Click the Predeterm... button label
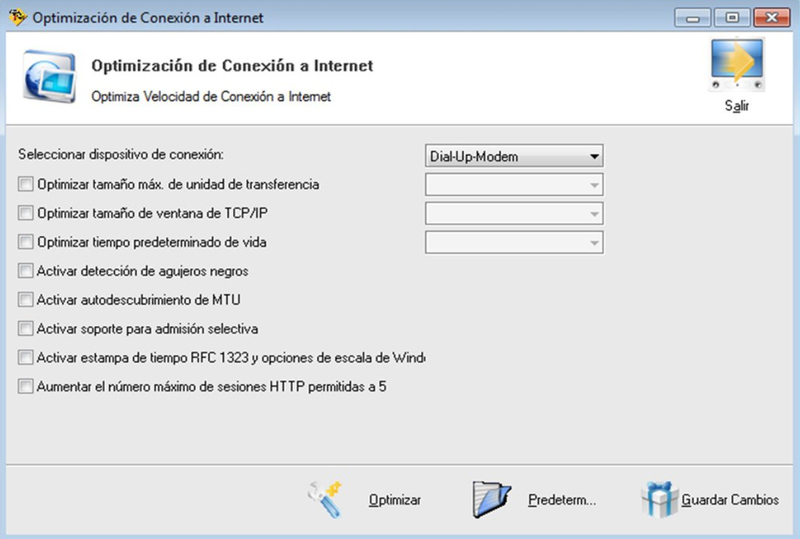Viewport: 800px width, 539px height. (x=562, y=500)
